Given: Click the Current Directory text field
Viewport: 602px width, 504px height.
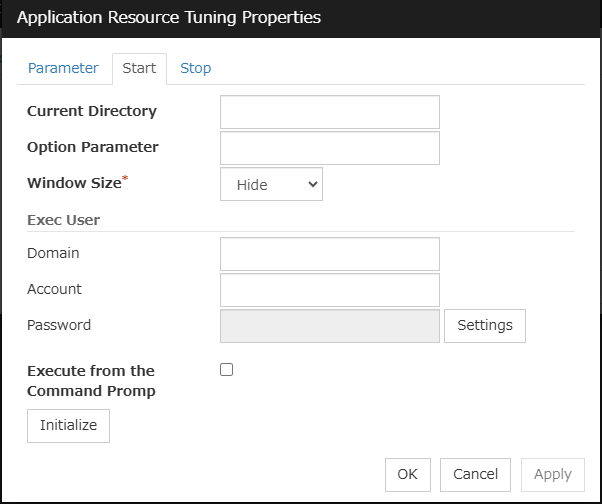Looking at the screenshot, I should [x=329, y=112].
